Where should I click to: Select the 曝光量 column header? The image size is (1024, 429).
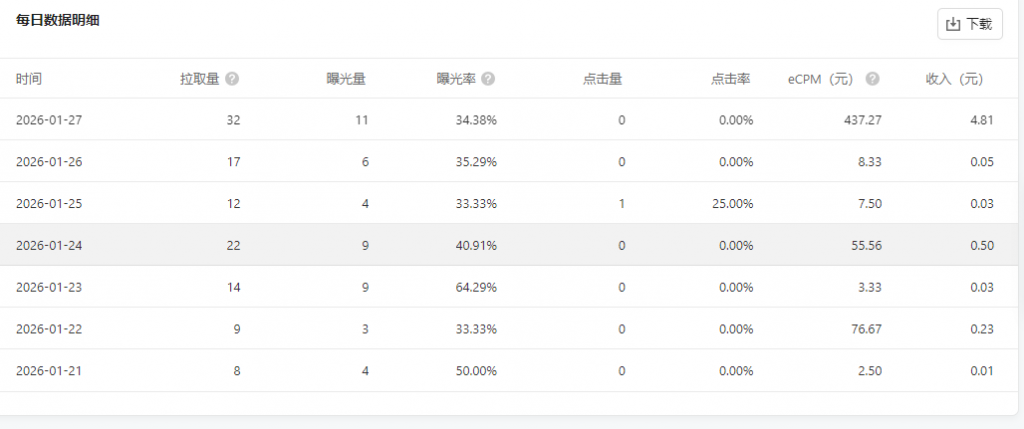point(345,79)
